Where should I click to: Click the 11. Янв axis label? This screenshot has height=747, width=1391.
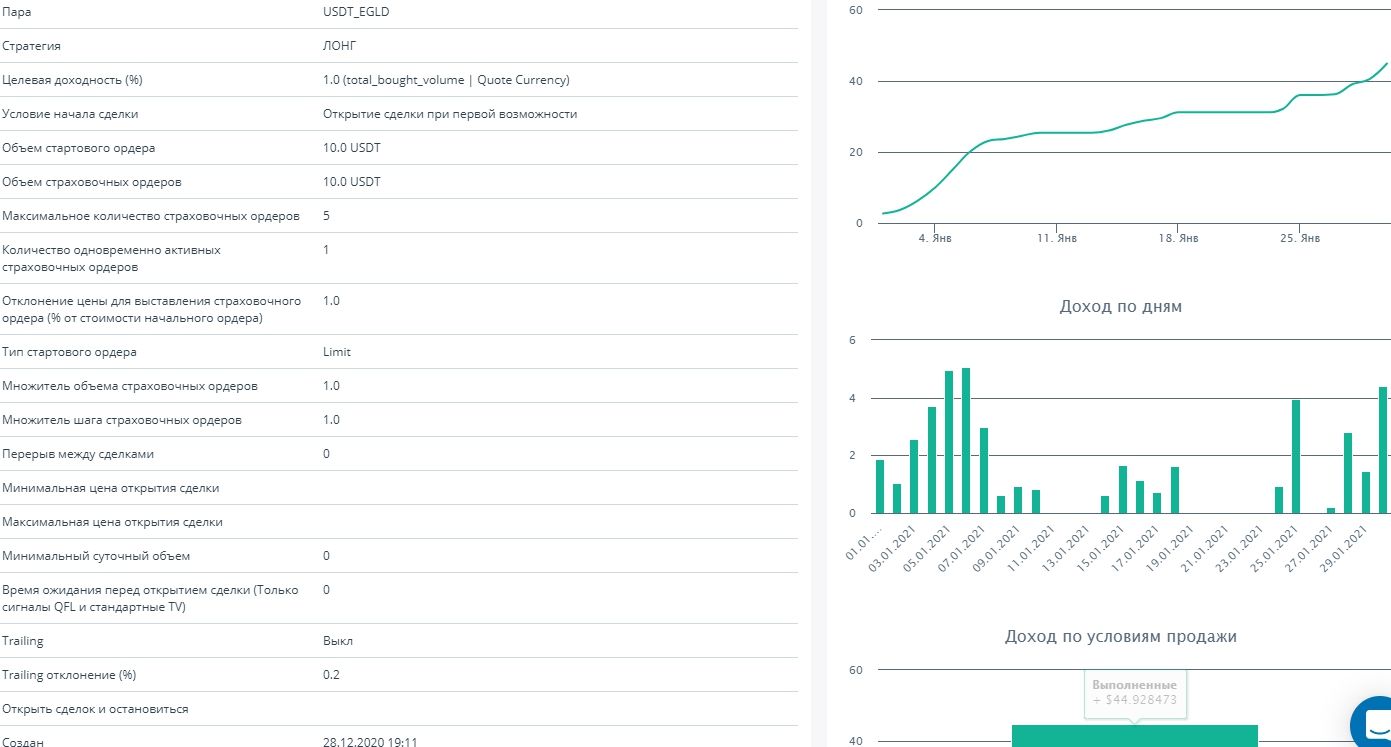[1057, 239]
